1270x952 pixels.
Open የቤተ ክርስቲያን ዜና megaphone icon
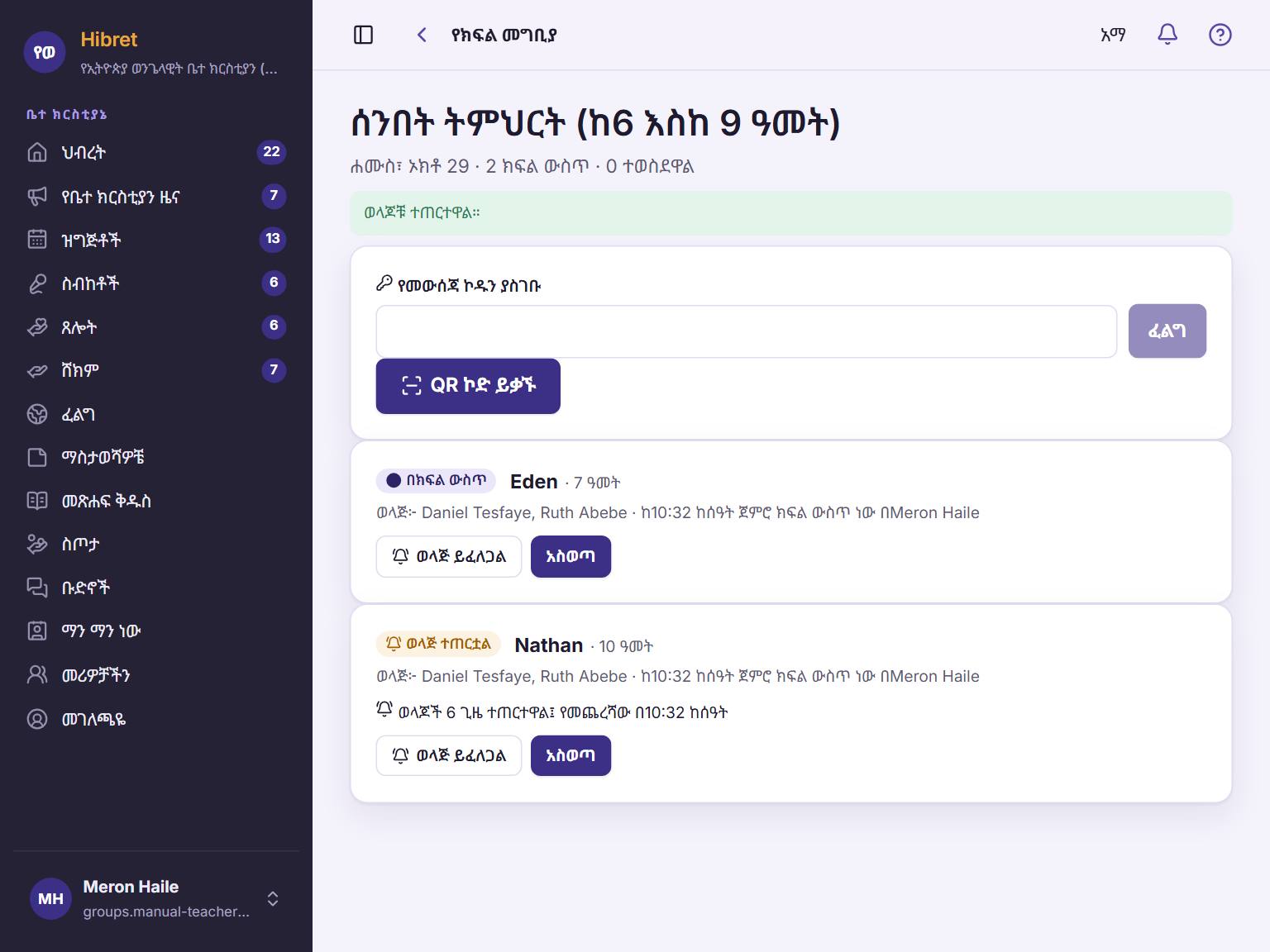pyautogui.click(x=37, y=196)
